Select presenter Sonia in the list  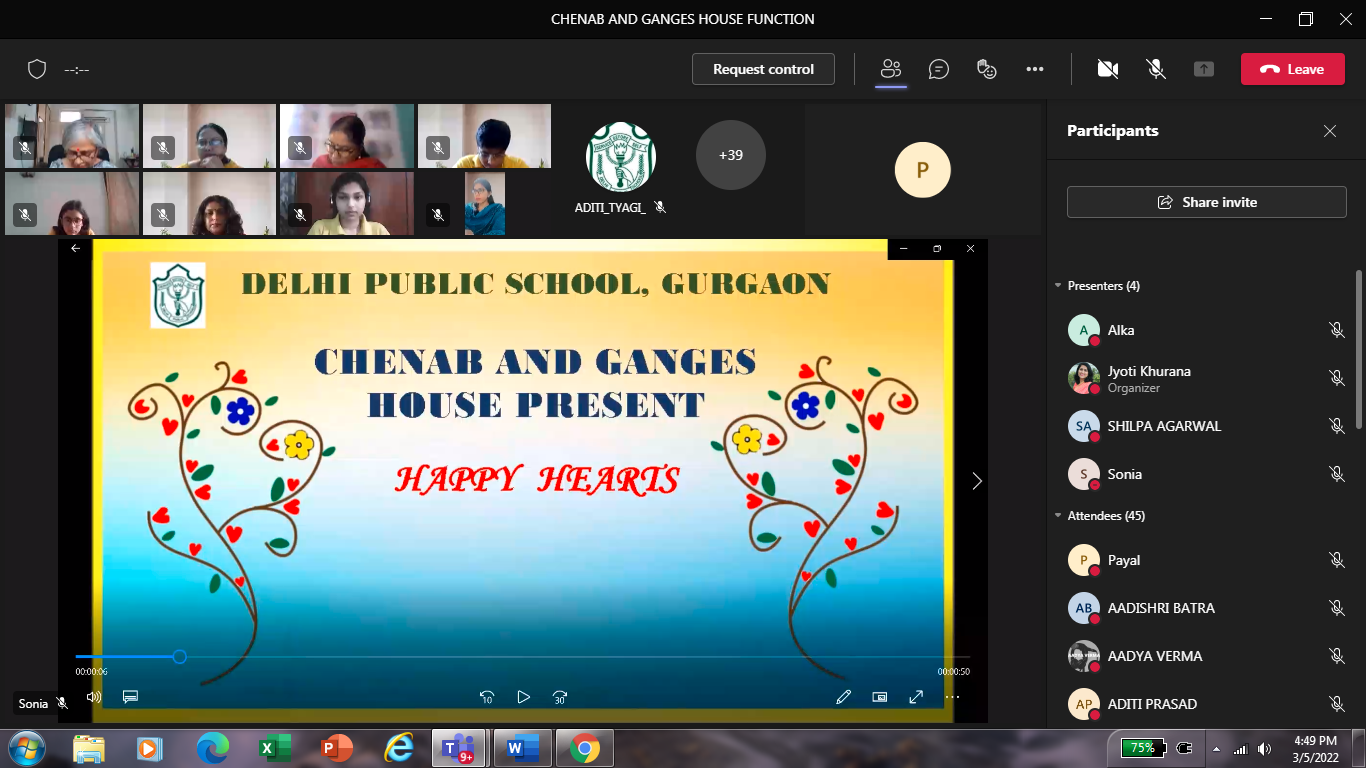point(1207,474)
